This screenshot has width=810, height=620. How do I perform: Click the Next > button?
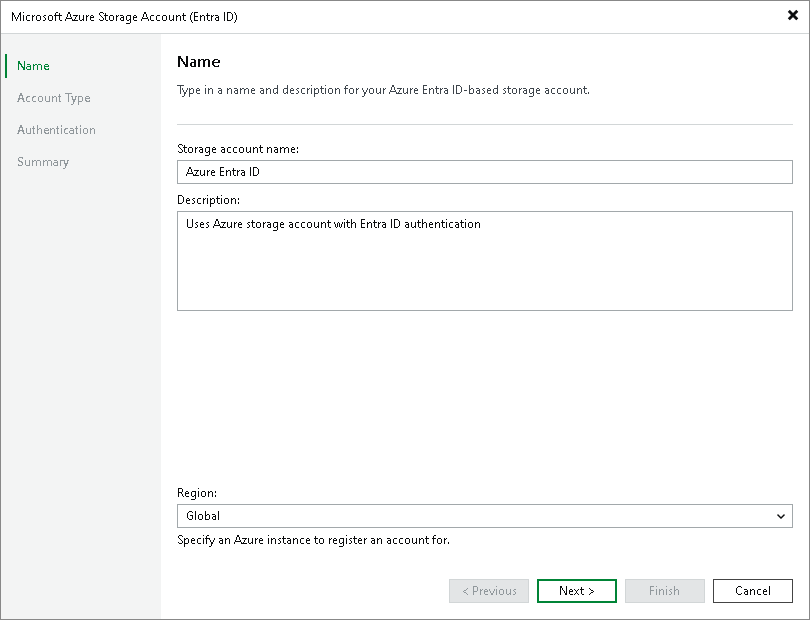577,591
